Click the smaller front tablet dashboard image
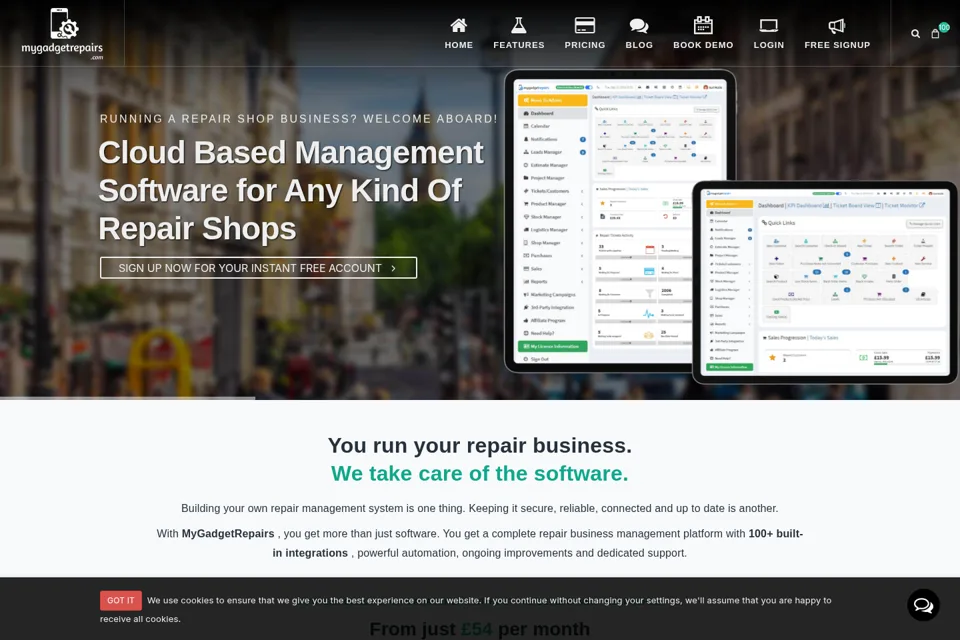Screen dimensions: 960x640 [825, 282]
